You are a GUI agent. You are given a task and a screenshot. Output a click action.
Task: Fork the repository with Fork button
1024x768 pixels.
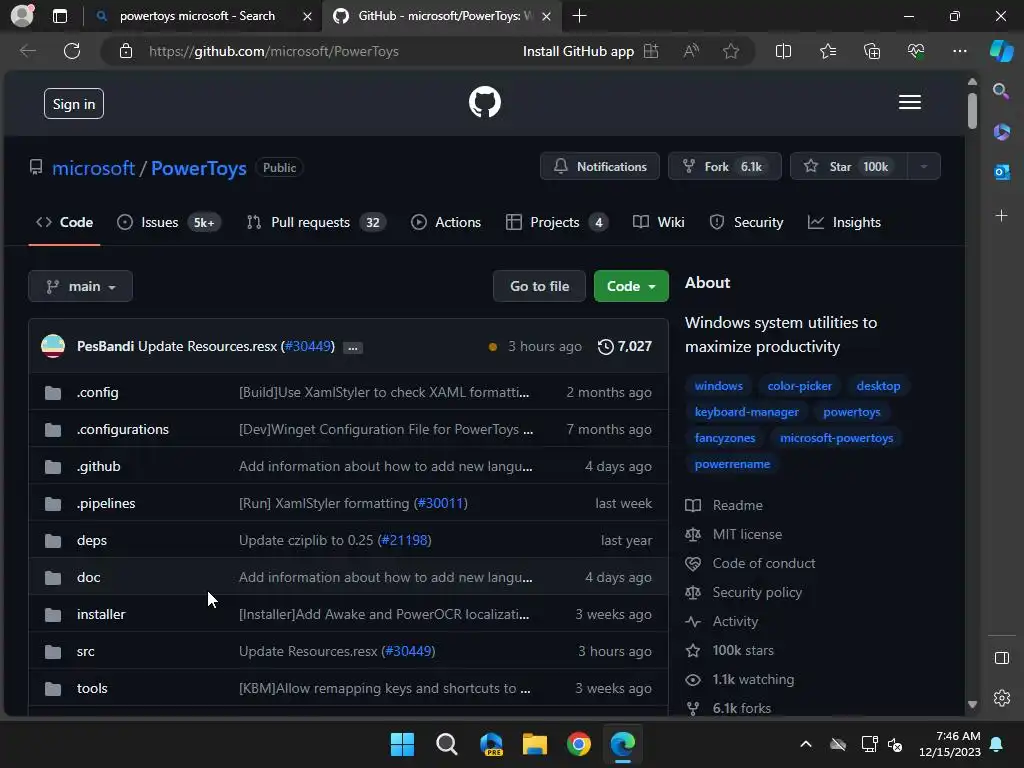(x=724, y=167)
